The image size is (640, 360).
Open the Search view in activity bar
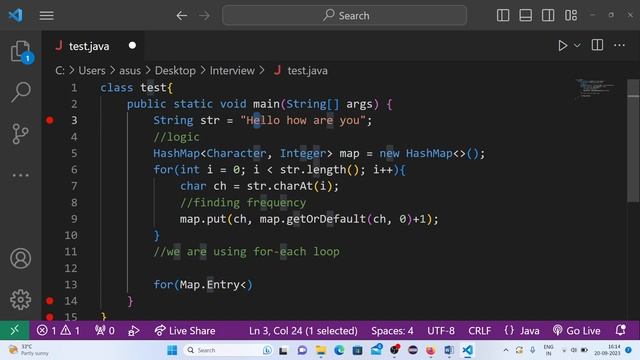pyautogui.click(x=20, y=92)
